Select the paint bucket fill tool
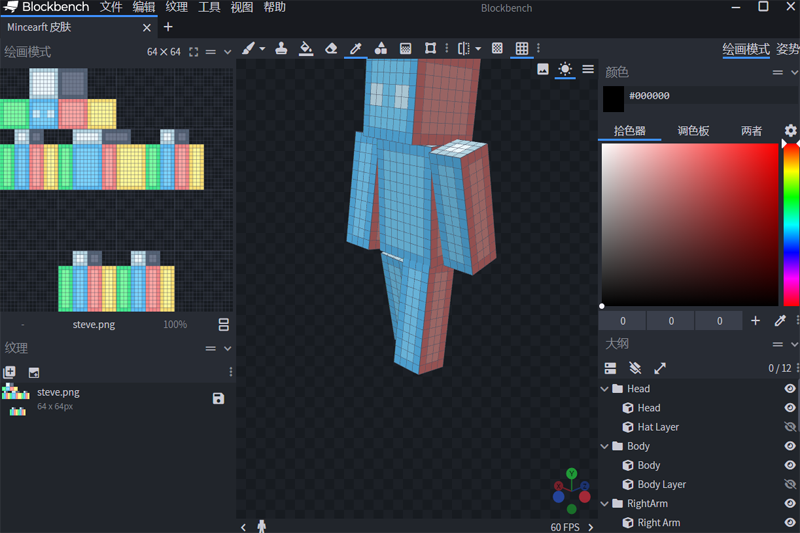This screenshot has width=800, height=533. (x=306, y=48)
